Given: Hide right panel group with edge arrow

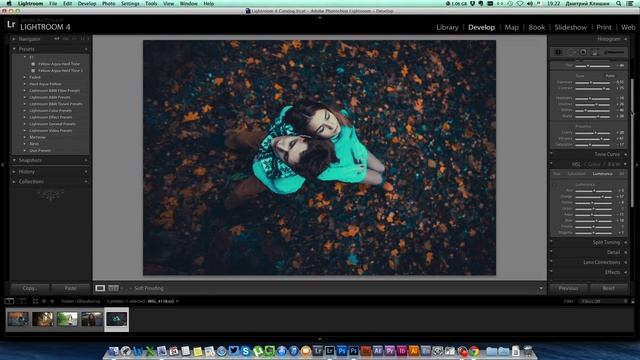Looking at the screenshot, I should point(637,165).
